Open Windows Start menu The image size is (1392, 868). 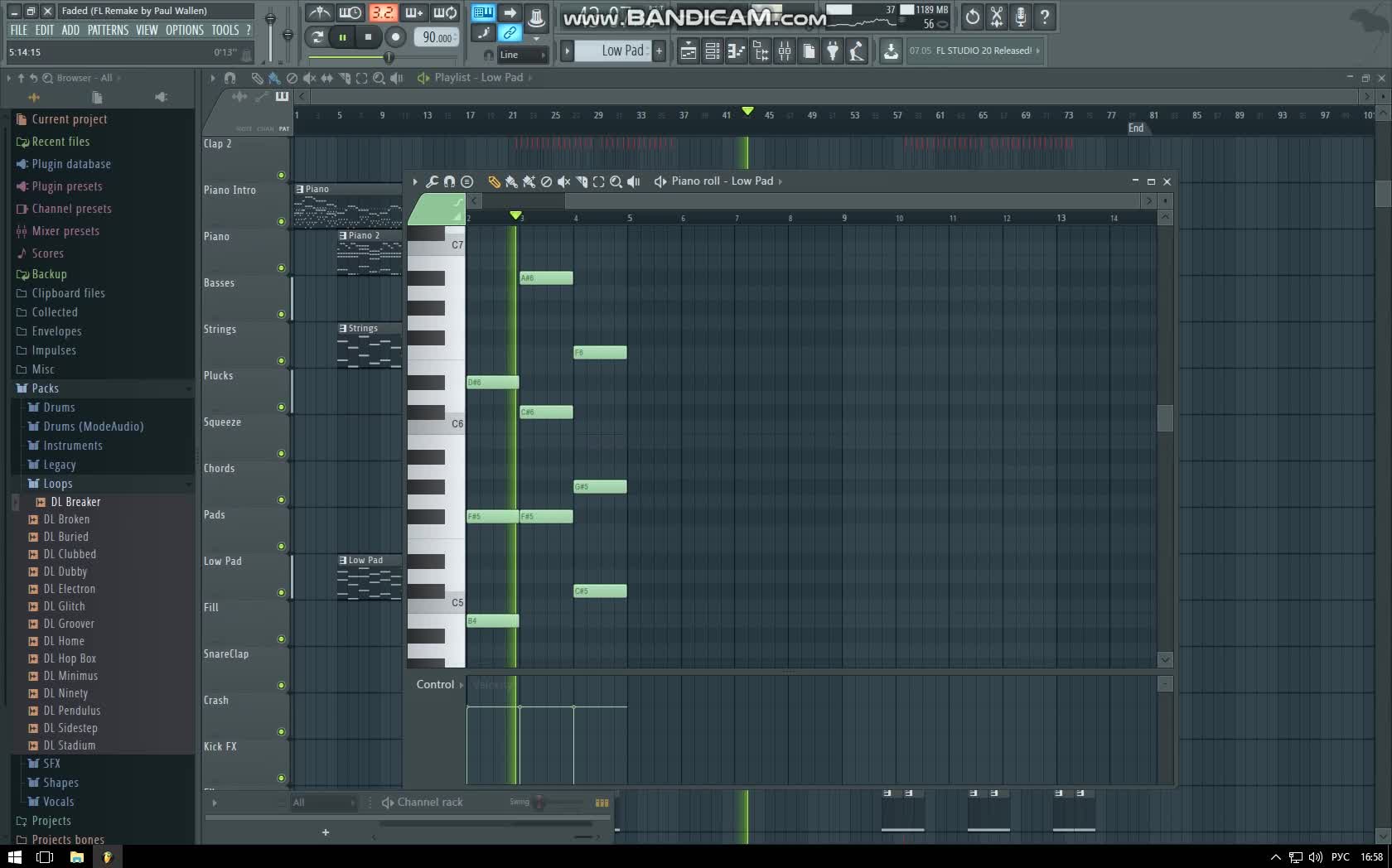(x=14, y=857)
